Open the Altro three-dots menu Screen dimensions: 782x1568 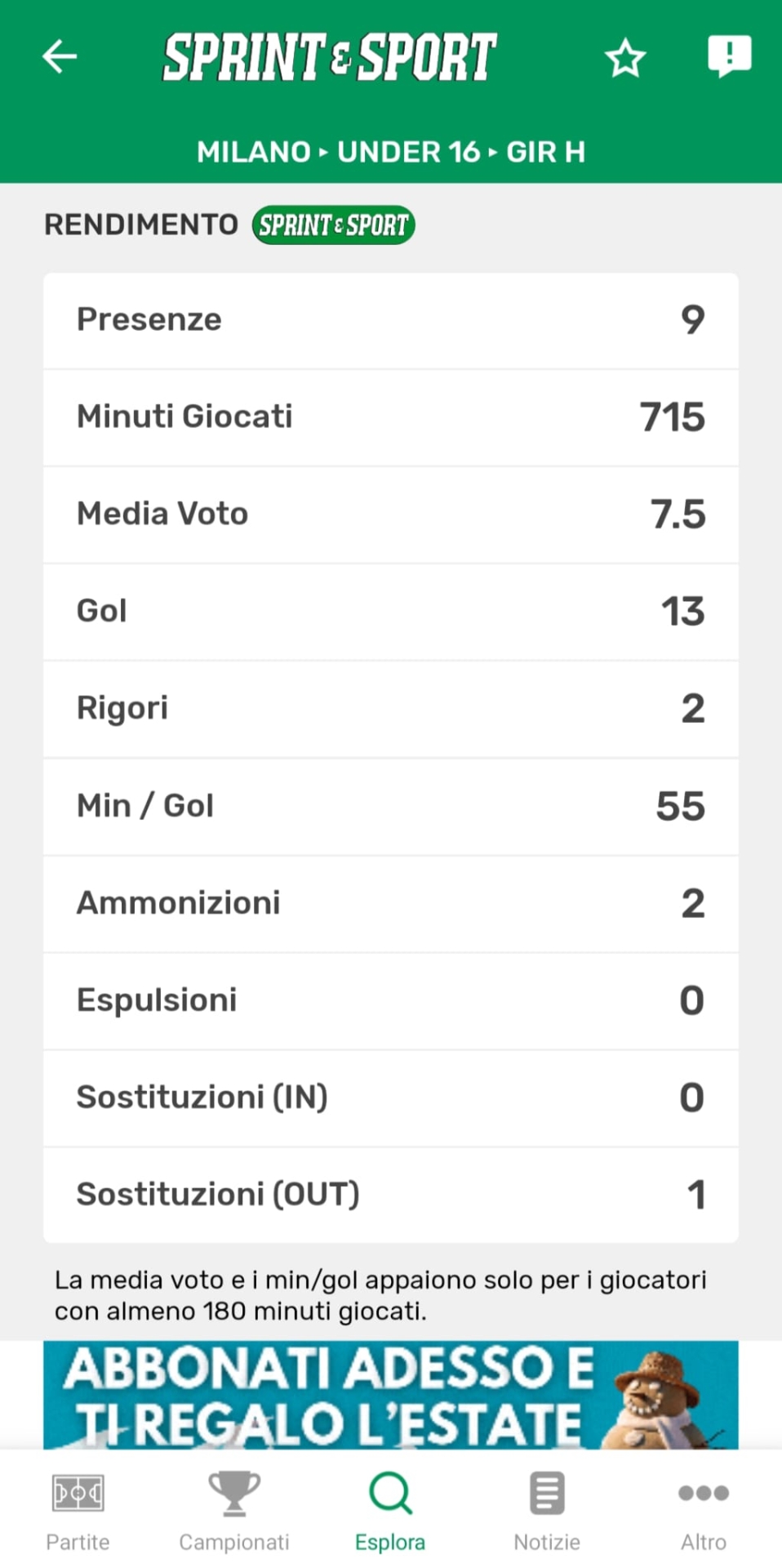(703, 1494)
